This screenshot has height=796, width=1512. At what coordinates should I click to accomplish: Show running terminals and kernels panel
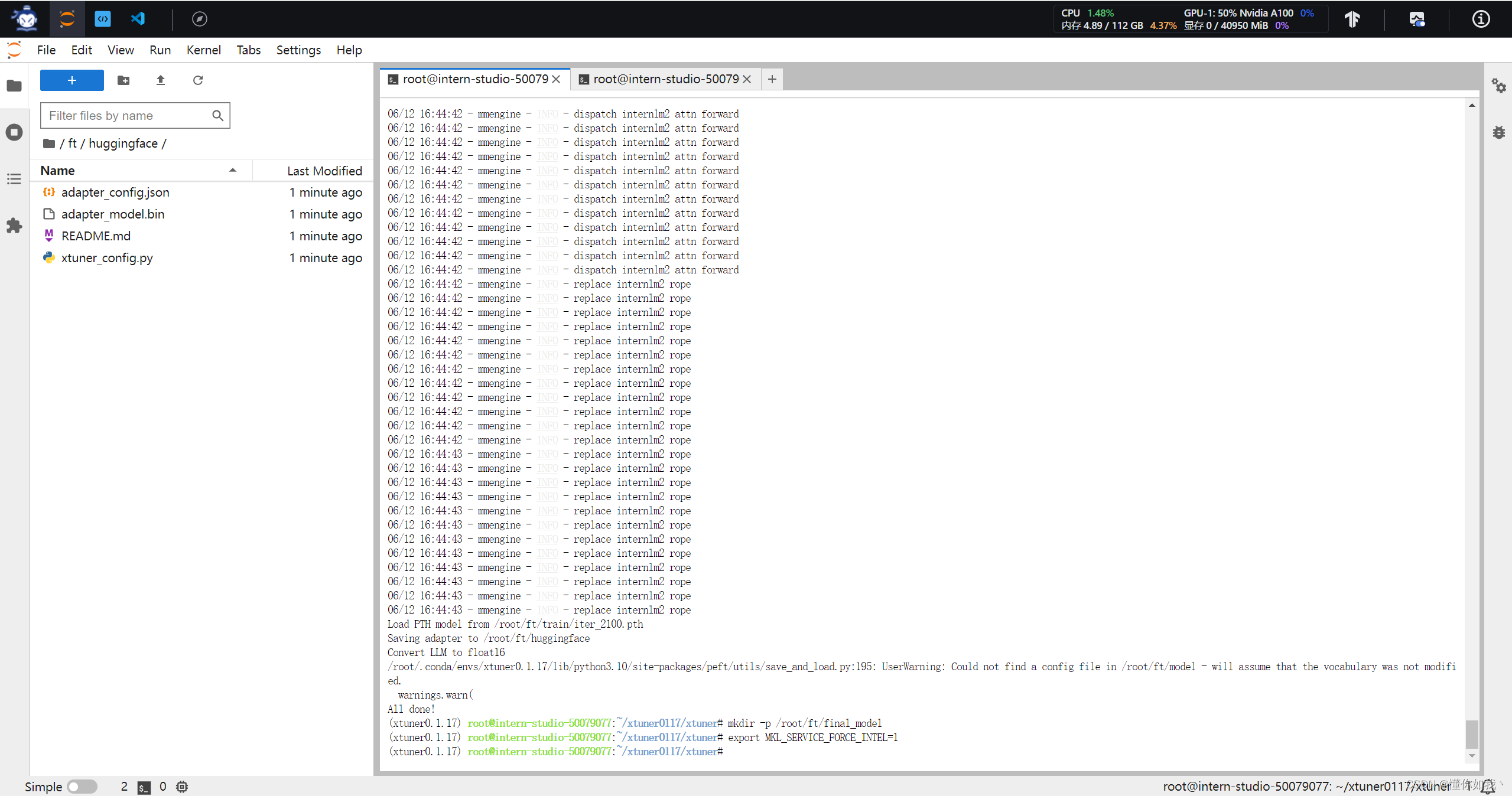(x=14, y=132)
